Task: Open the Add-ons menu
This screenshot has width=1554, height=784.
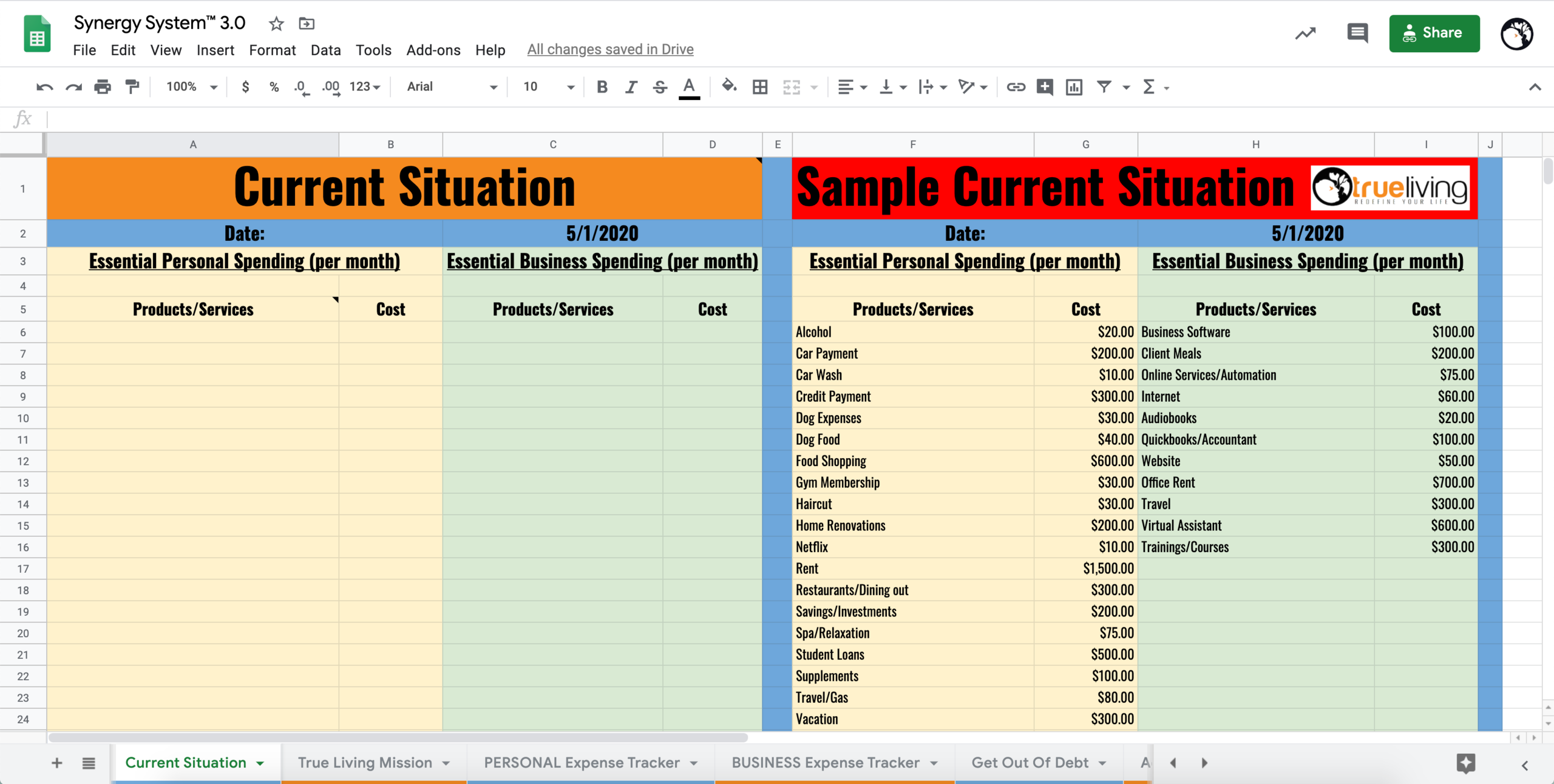Action: (433, 50)
